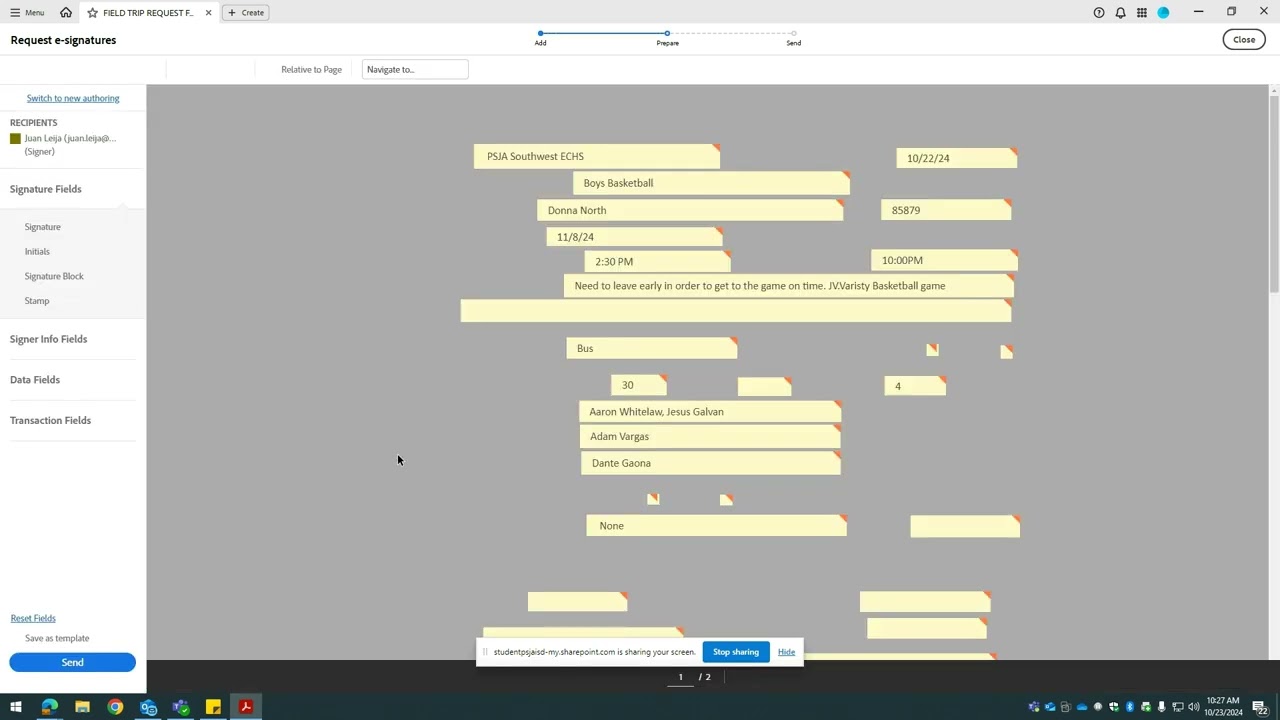Select the Dante Gaona field

point(711,463)
